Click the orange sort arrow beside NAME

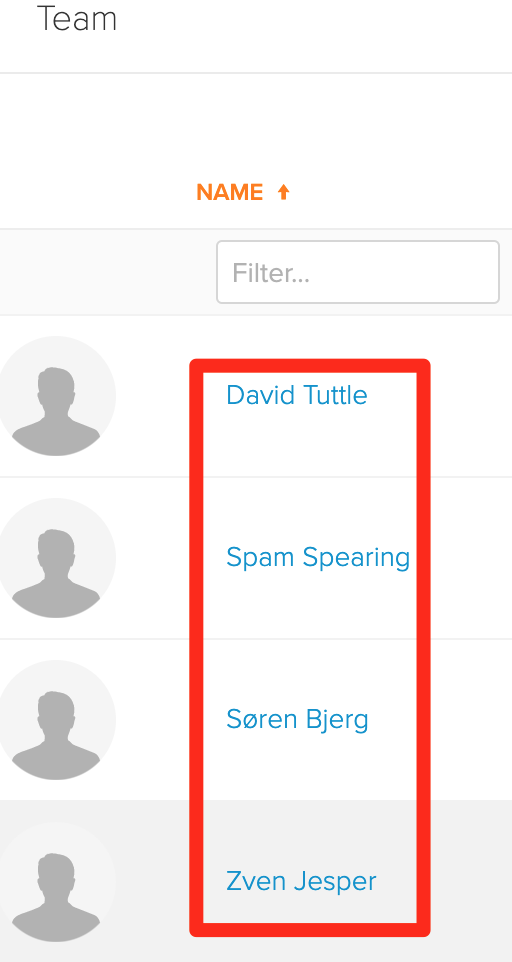283,193
